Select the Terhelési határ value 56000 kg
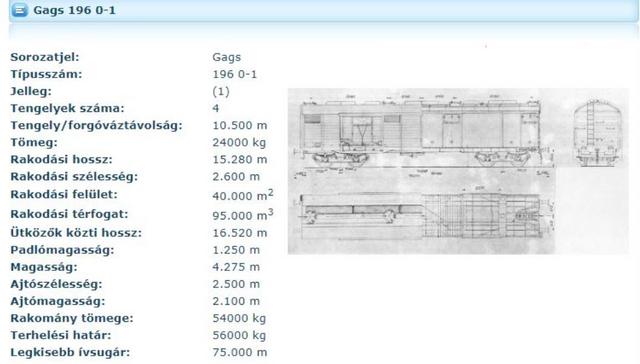The width and height of the screenshot is (640, 364). [x=239, y=335]
